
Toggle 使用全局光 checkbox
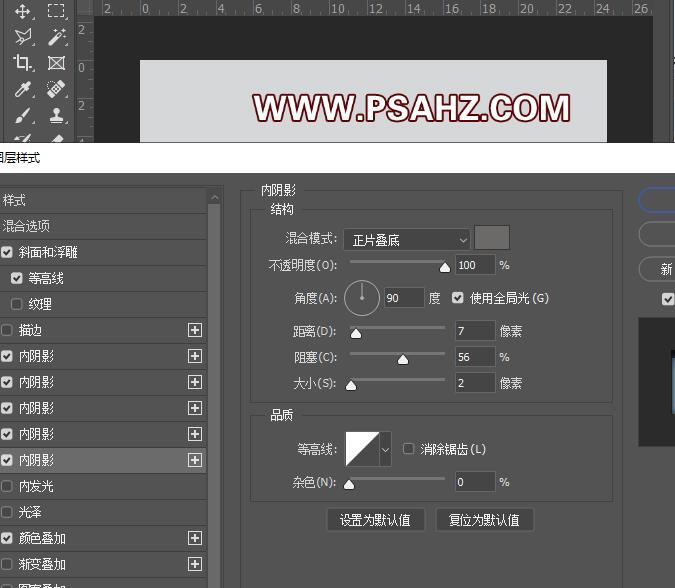tap(458, 297)
